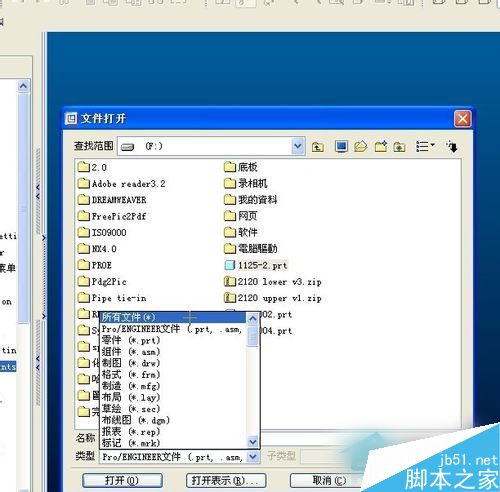Screen dimensions: 500x492
Task: Choose 报表 (*.rep) file type
Action: coord(173,432)
